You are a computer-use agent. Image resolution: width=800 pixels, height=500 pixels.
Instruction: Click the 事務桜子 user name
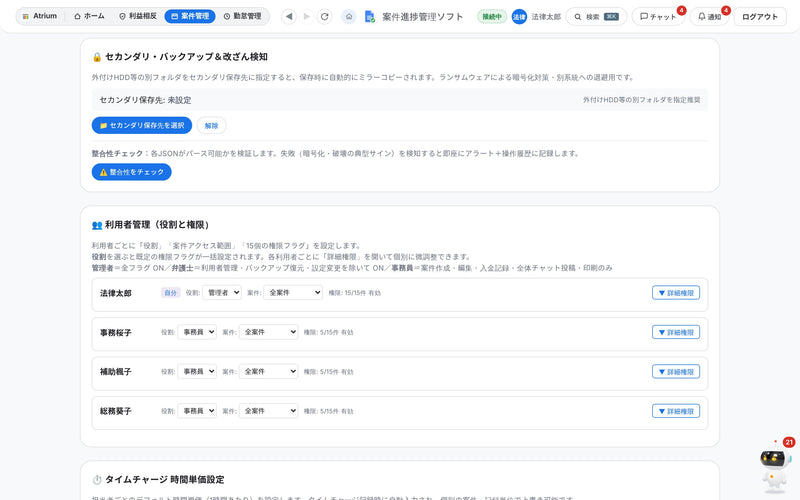[x=116, y=333]
